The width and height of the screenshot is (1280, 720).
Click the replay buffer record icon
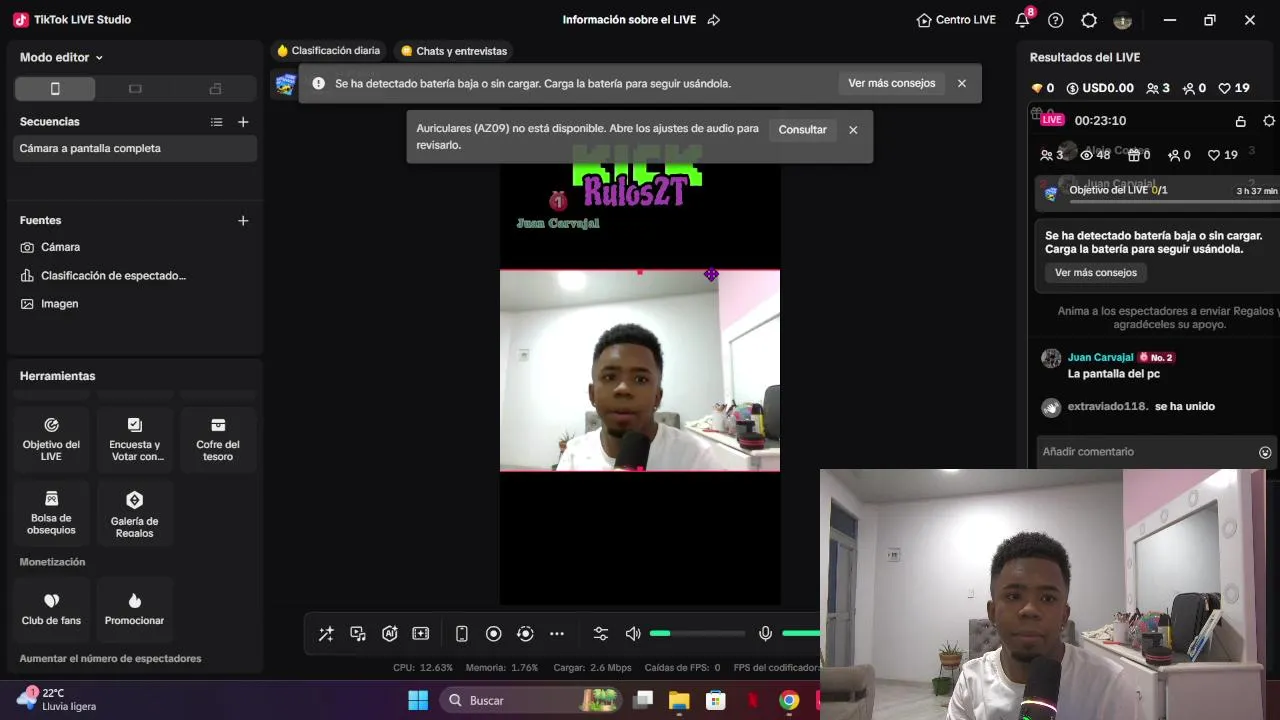click(525, 634)
